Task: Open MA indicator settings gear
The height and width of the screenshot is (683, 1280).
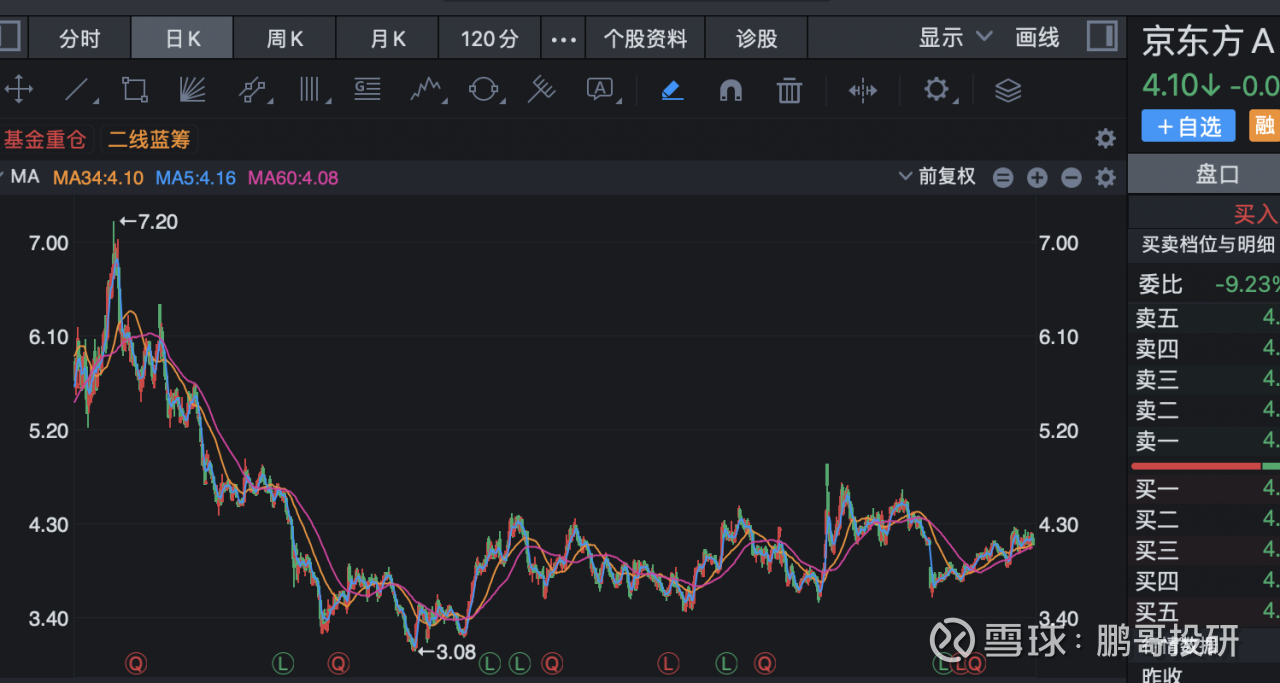Action: pos(1105,178)
